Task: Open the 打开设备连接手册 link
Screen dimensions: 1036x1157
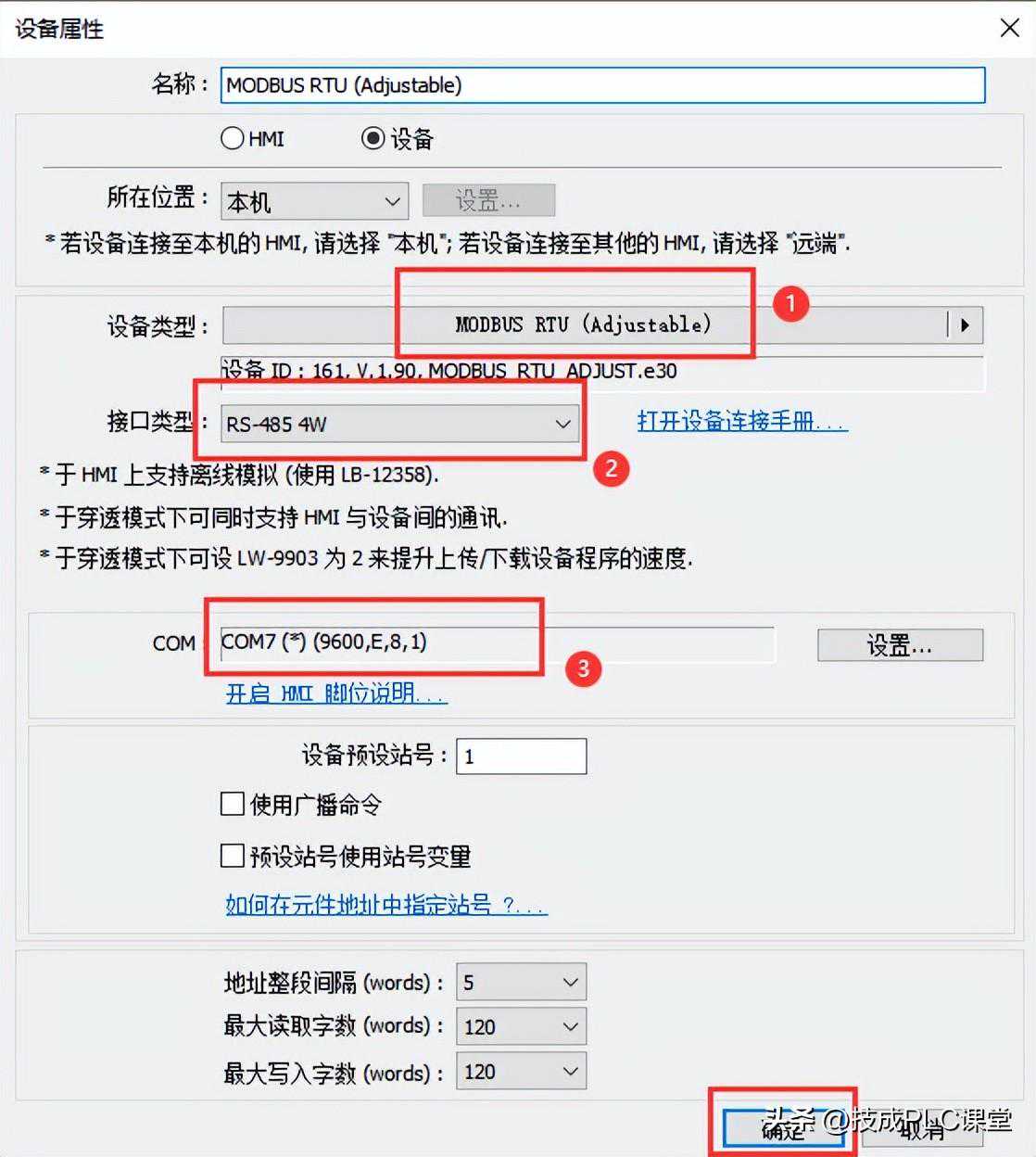Action: coord(742,421)
